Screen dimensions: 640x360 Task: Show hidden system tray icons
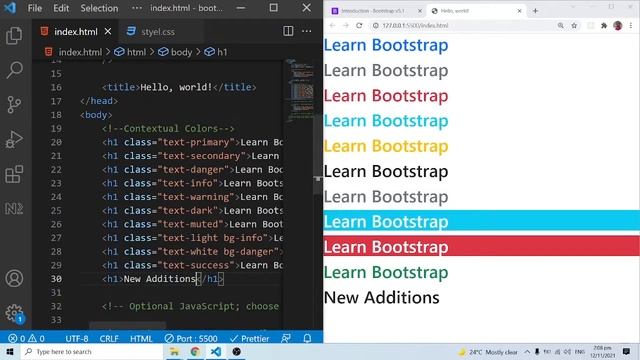[527, 352]
